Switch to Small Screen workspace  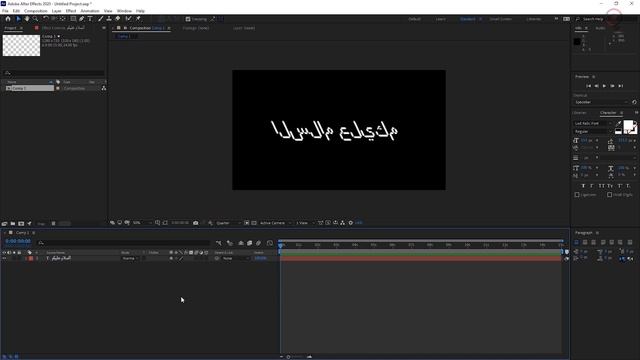(500, 19)
